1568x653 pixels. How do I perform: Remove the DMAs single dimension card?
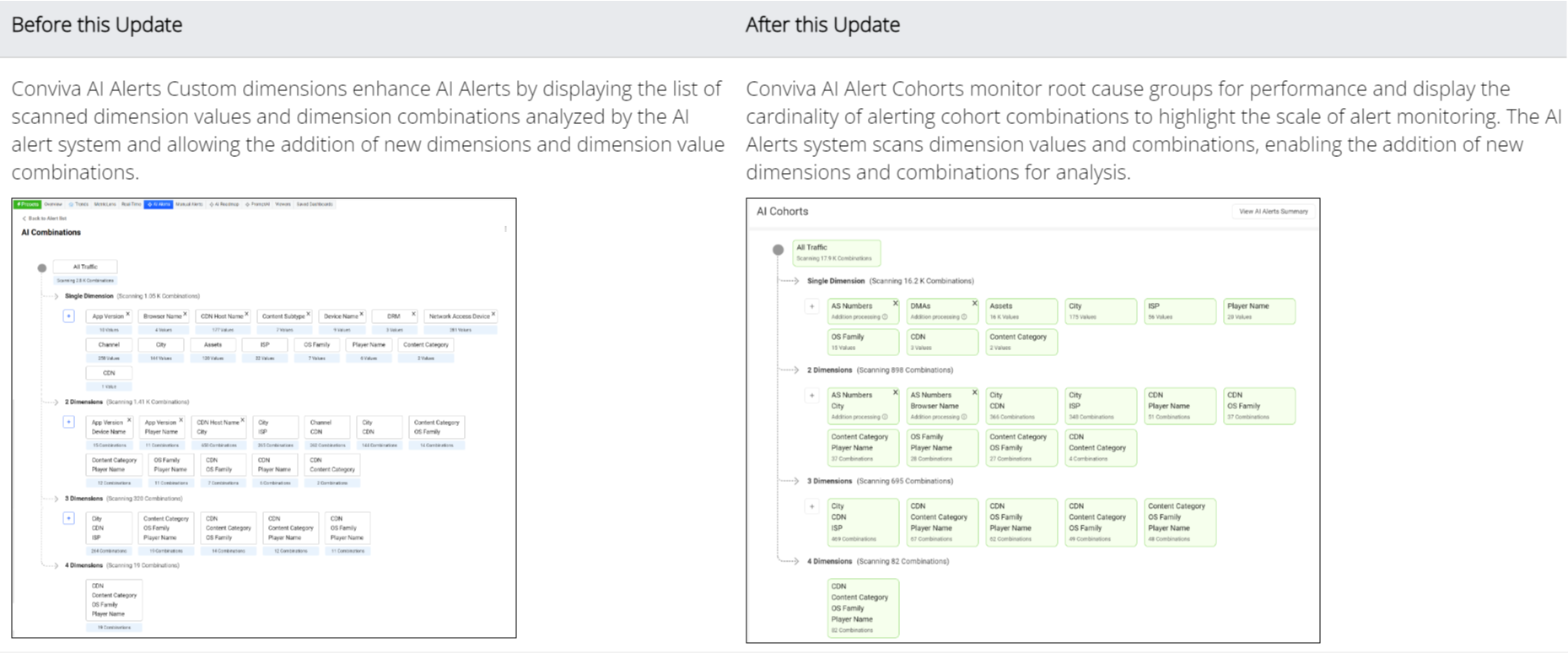point(974,304)
